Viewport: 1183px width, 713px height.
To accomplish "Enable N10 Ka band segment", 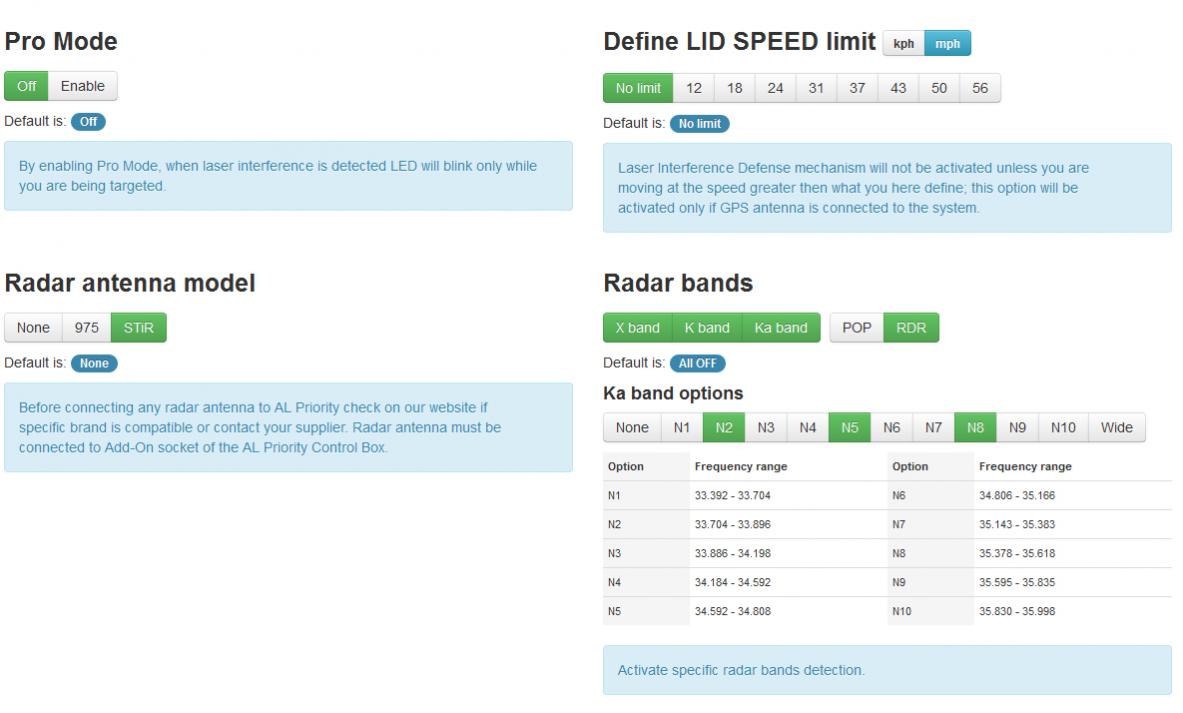I will pyautogui.click(x=1063, y=428).
